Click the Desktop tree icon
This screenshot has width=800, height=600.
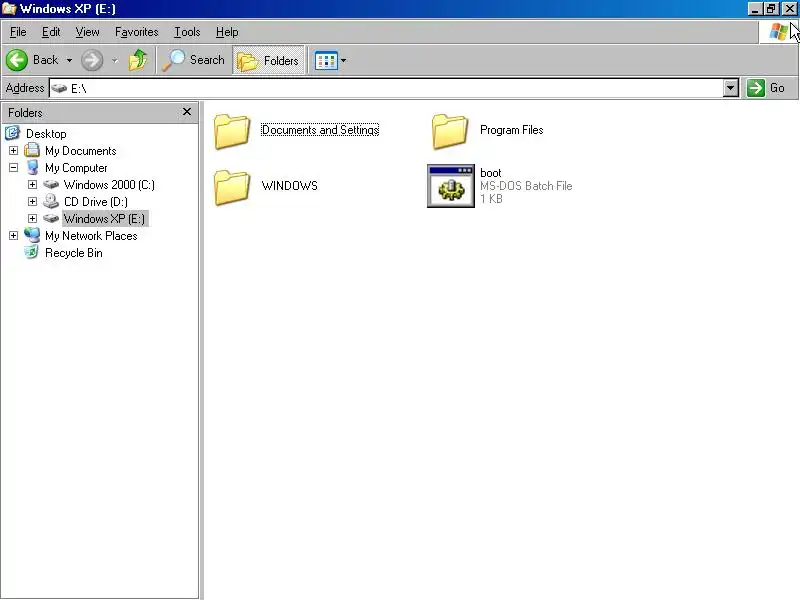(x=13, y=133)
